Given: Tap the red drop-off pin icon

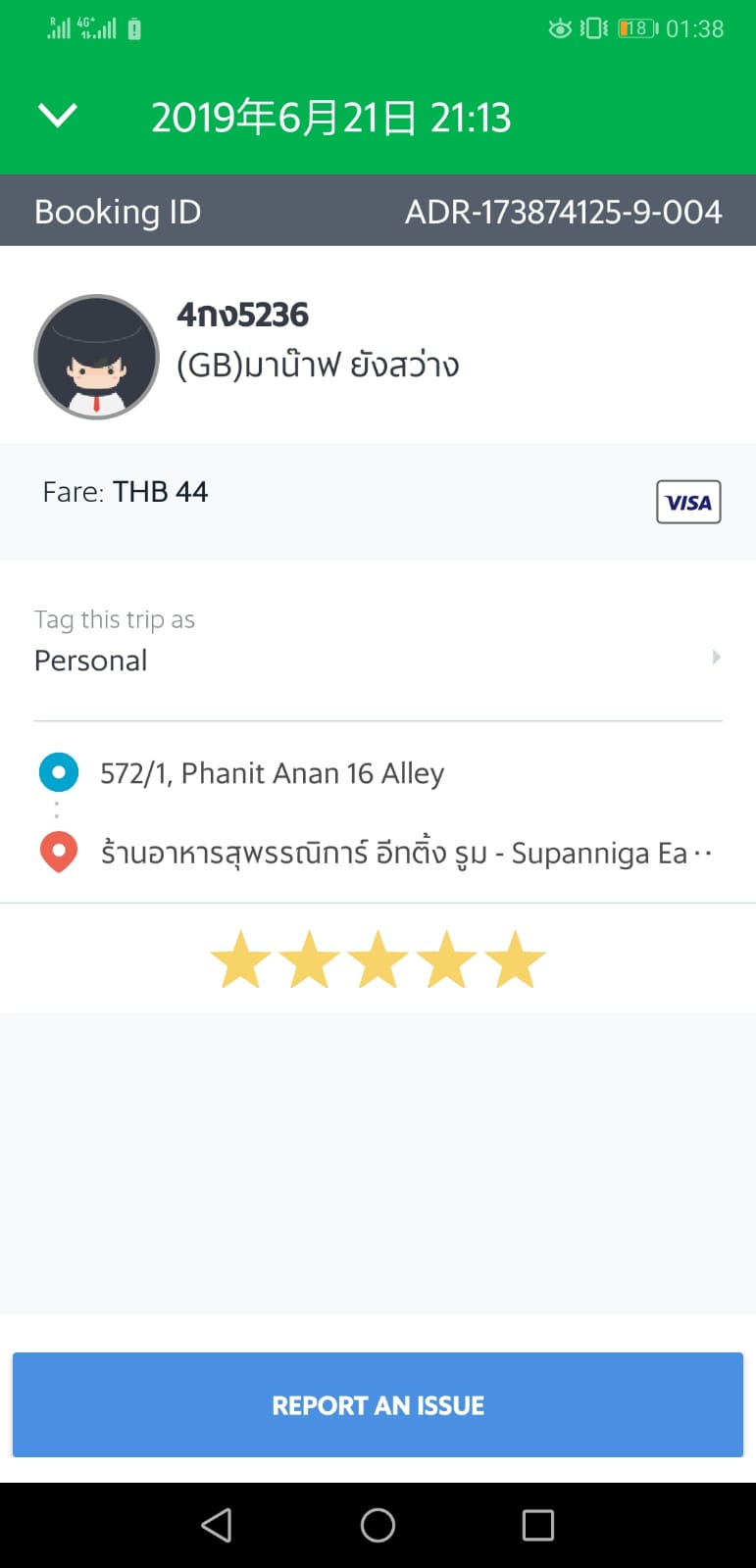Looking at the screenshot, I should pyautogui.click(x=59, y=852).
